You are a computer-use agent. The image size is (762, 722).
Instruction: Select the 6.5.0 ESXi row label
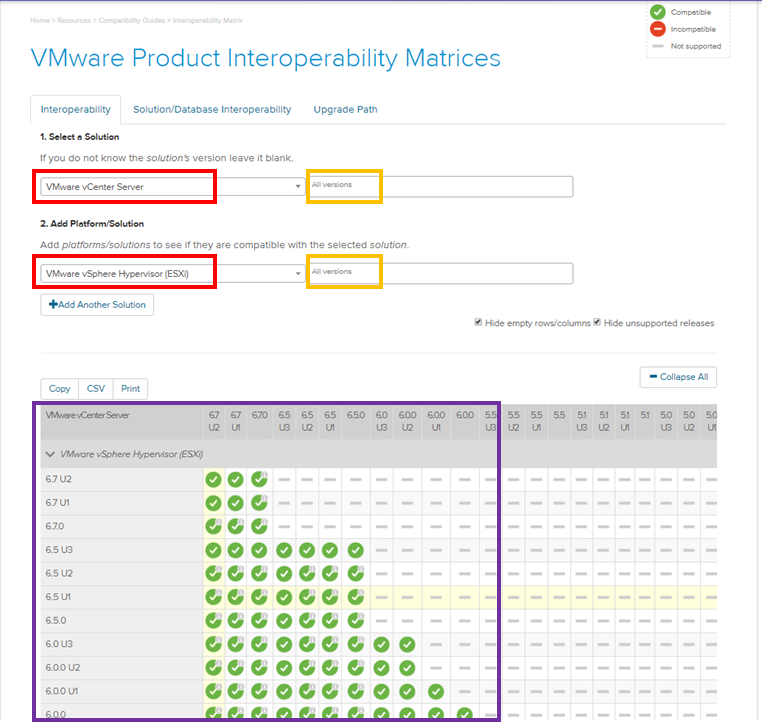point(56,620)
